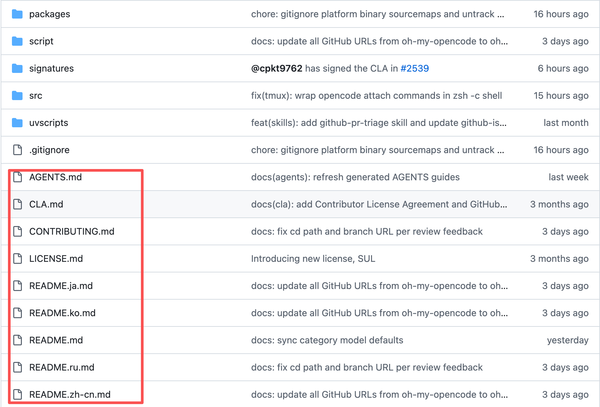Click the LICENSE.md file icon

pos(17,259)
